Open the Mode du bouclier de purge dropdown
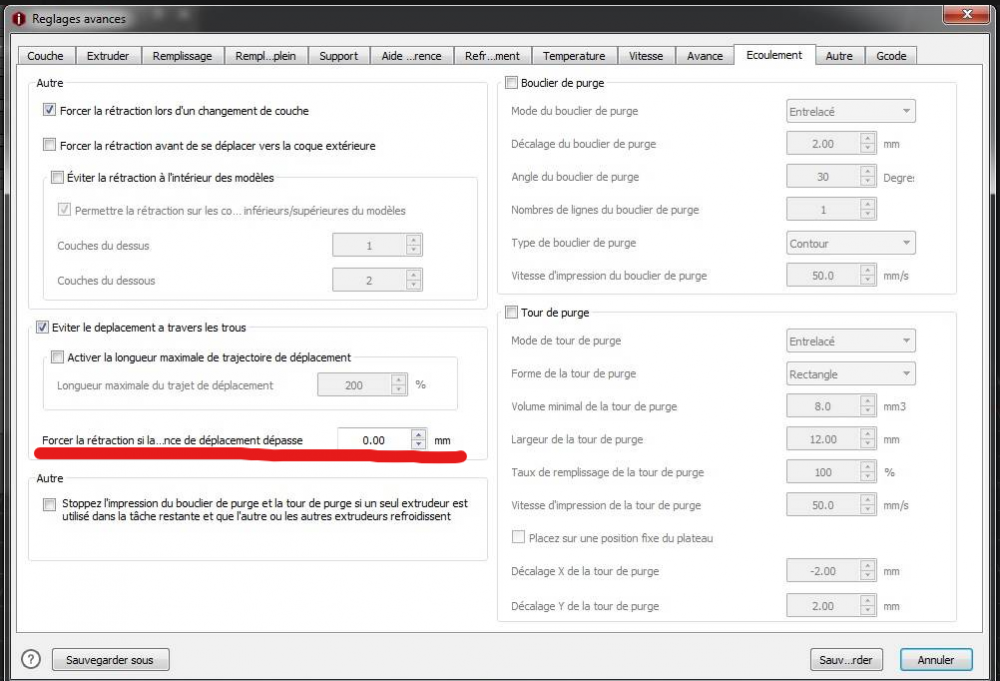 (851, 111)
